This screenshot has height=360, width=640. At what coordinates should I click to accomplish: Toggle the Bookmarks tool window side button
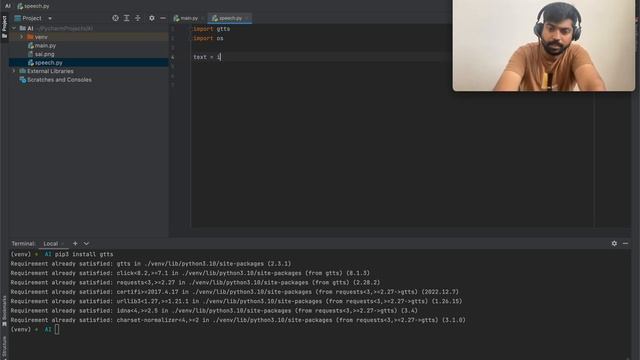[4, 311]
